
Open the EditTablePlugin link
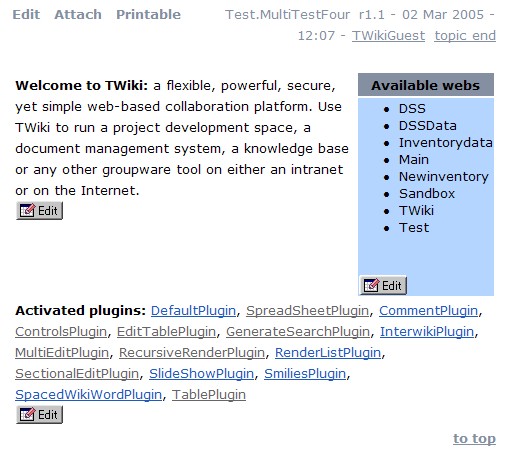point(166,332)
